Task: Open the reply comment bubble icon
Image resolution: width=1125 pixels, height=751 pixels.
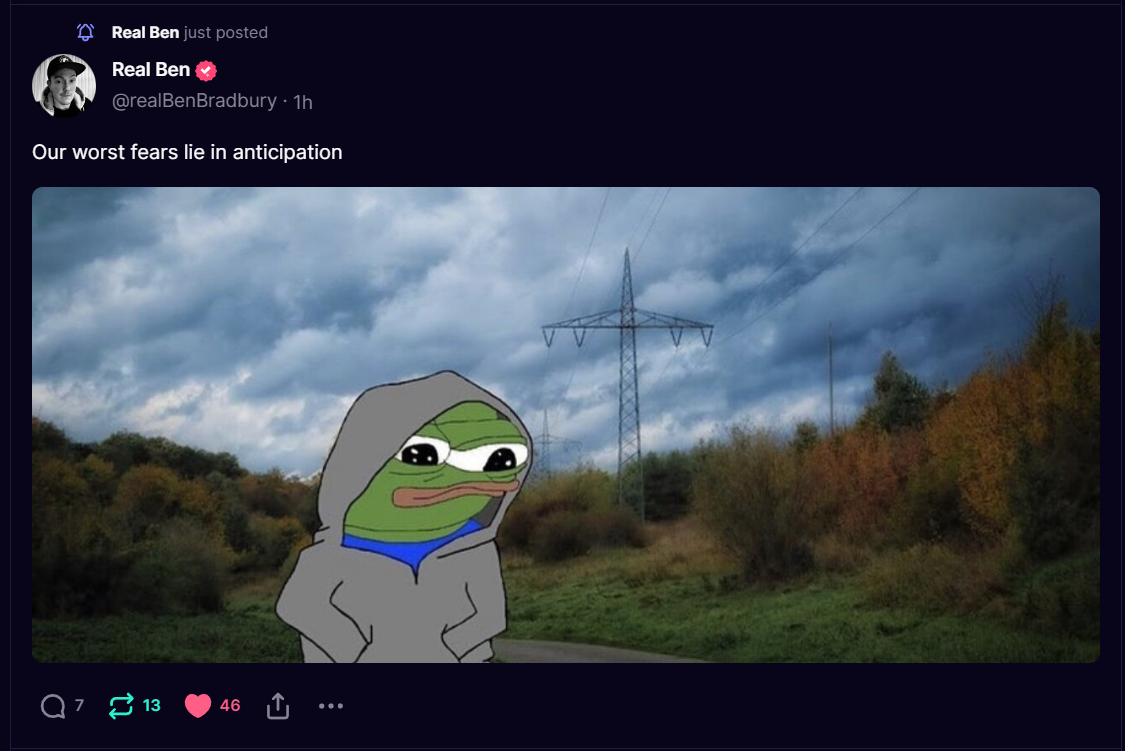Action: click(52, 706)
